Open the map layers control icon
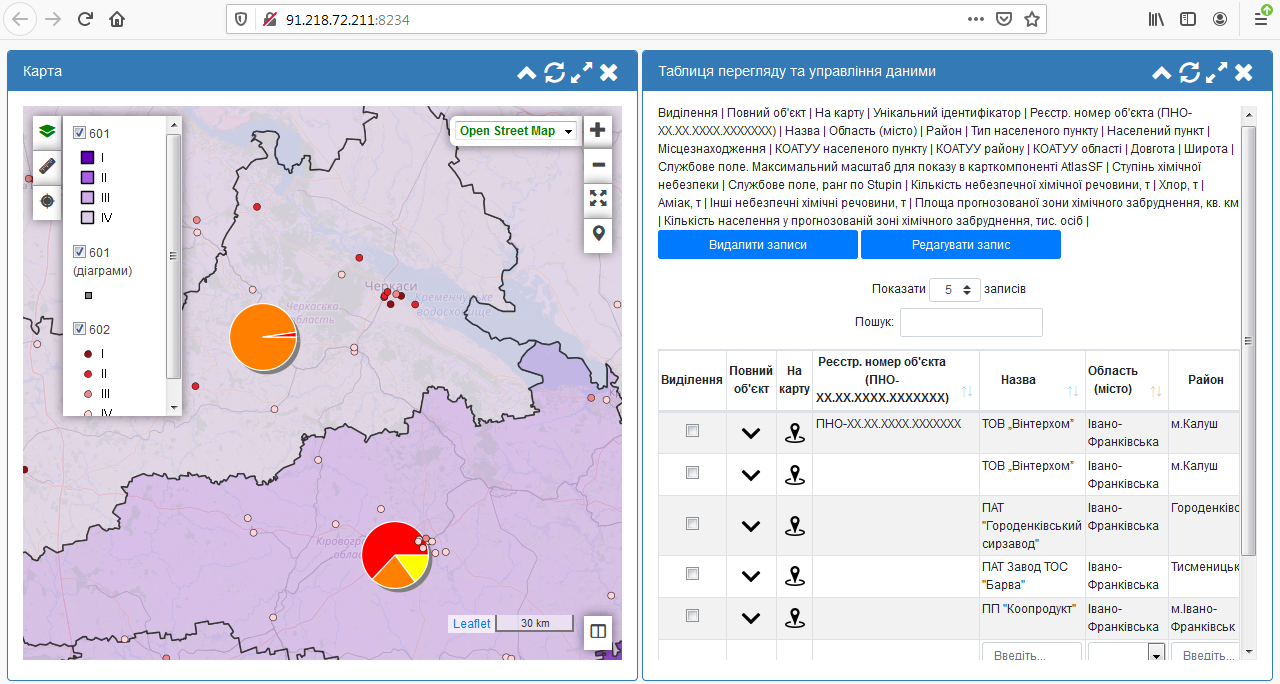The width and height of the screenshot is (1280, 684). click(46, 131)
